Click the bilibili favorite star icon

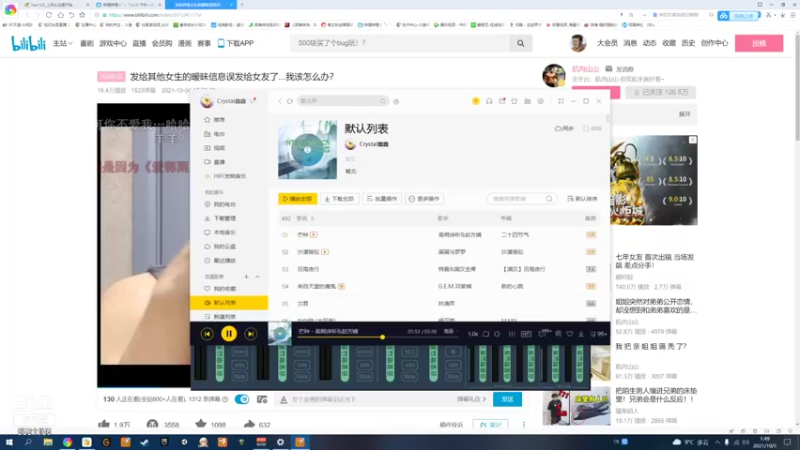[201, 424]
